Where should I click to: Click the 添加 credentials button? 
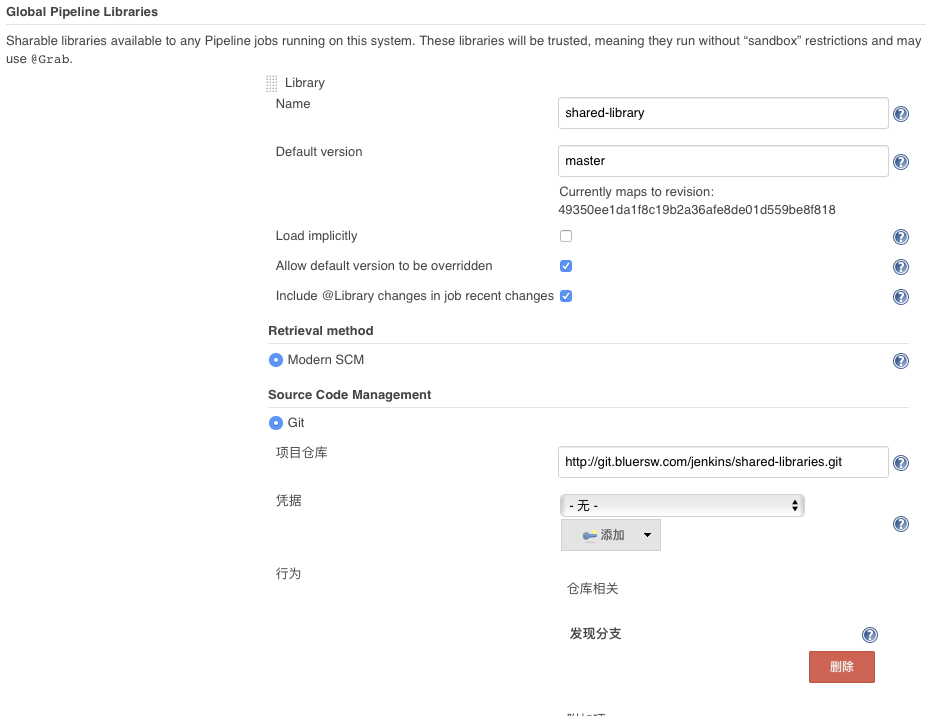point(611,535)
